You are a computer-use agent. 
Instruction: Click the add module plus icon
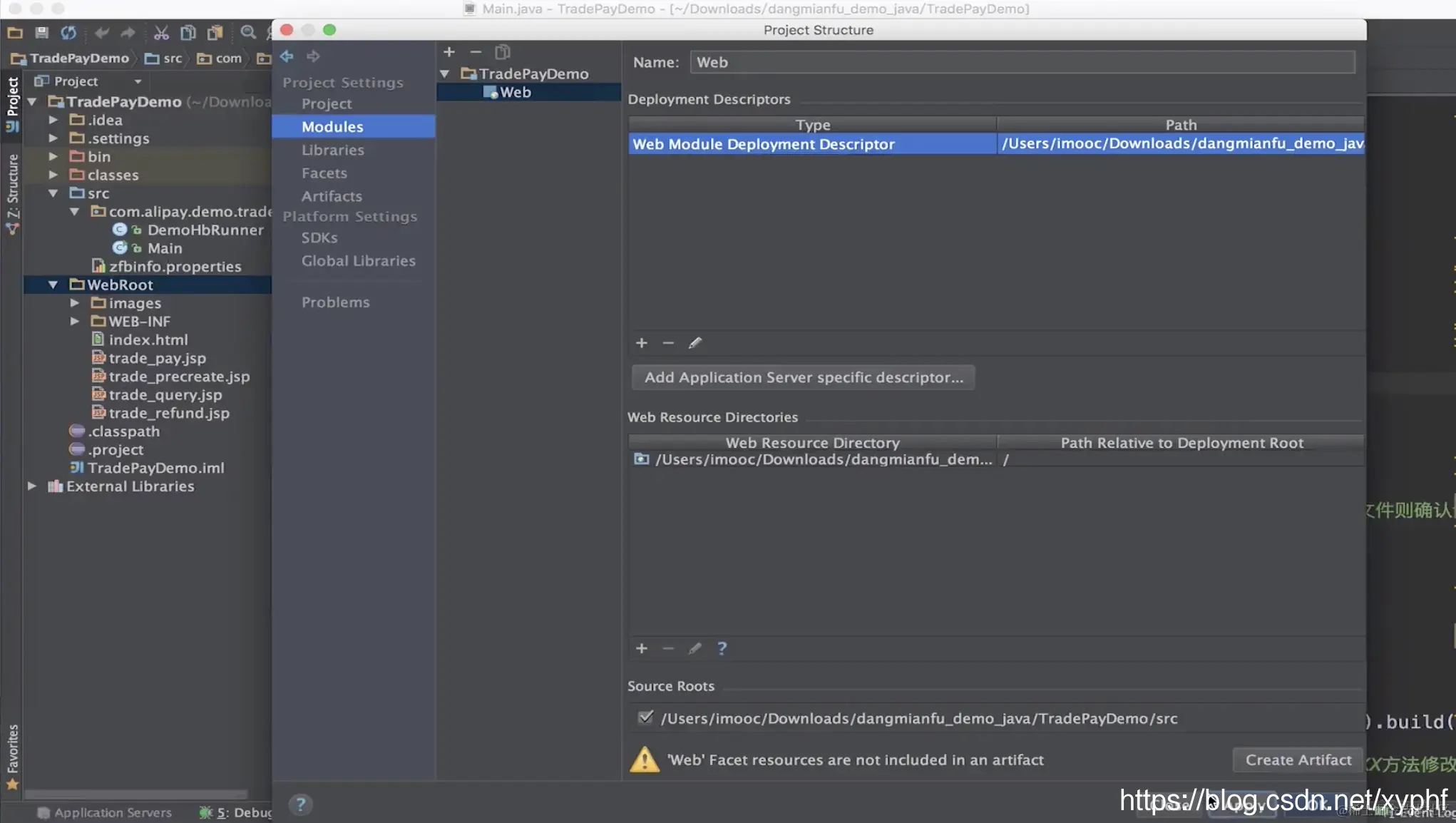click(x=448, y=52)
